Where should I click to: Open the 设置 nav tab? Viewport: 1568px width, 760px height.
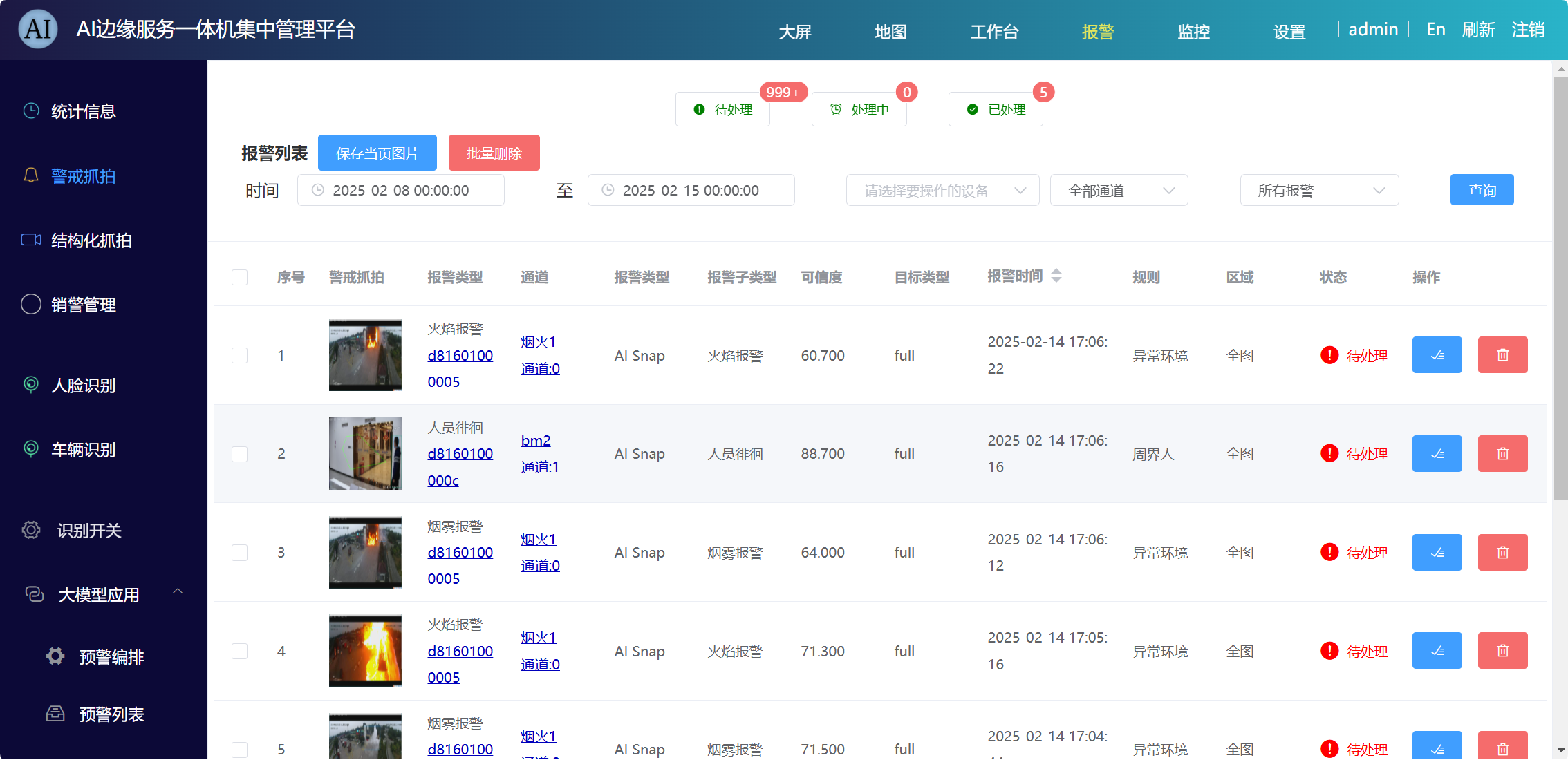click(1289, 32)
